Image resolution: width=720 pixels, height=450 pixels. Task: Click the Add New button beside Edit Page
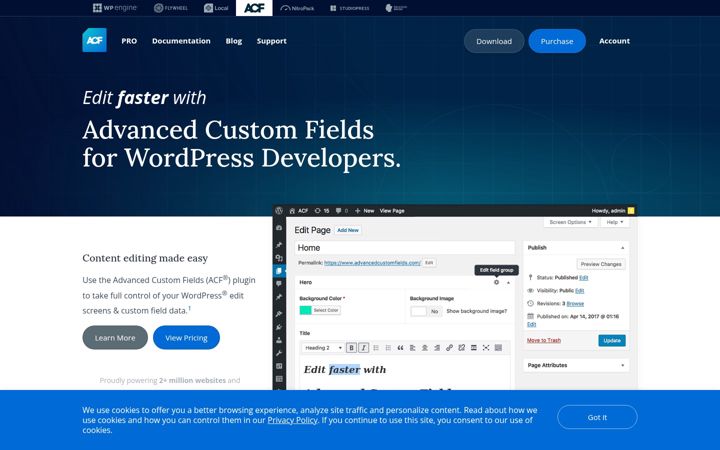[348, 230]
